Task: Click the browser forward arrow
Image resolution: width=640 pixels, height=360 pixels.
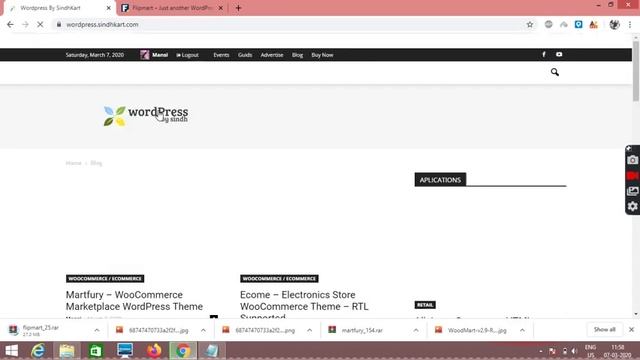Action: click(x=25, y=24)
